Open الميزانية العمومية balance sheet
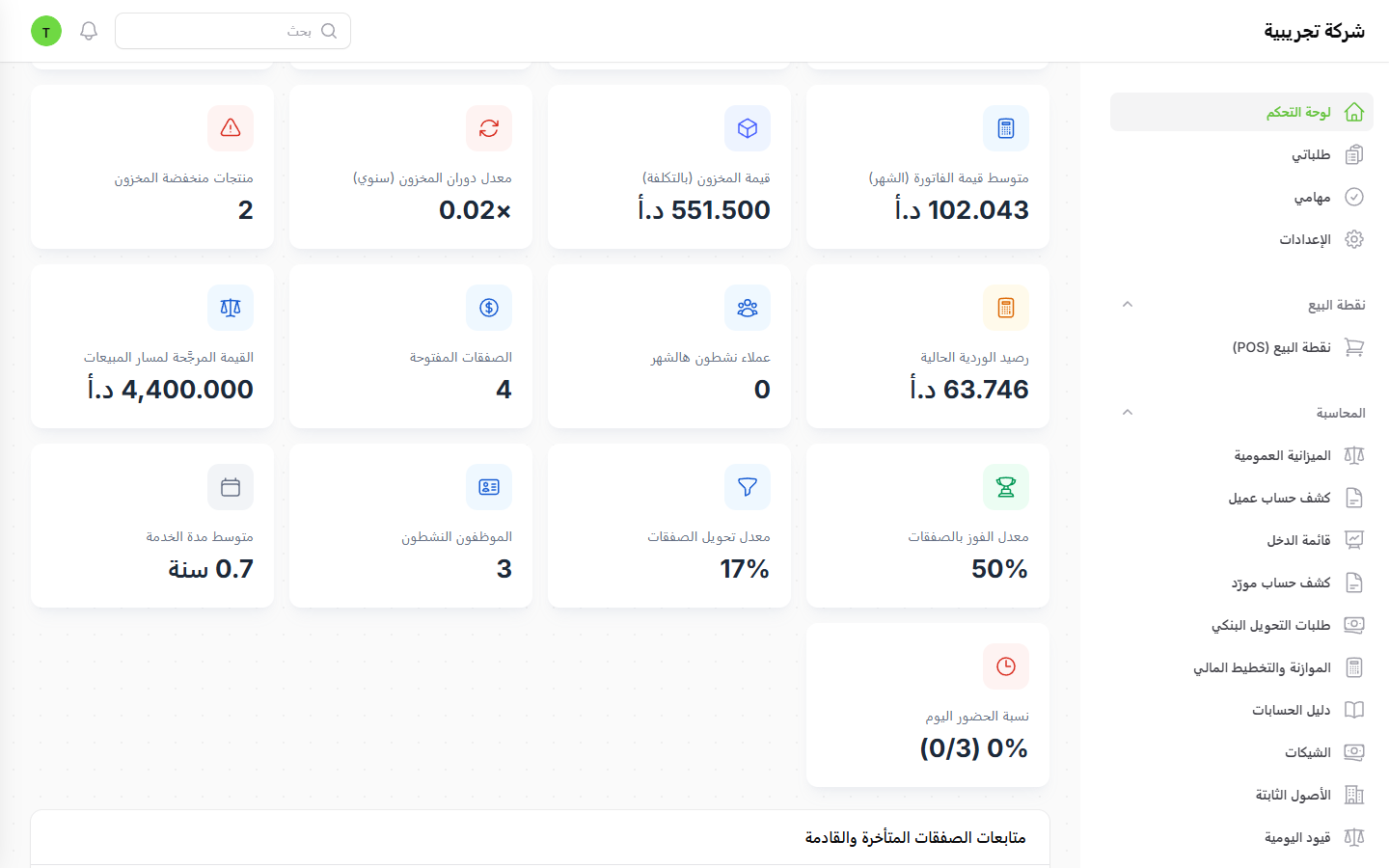This screenshot has height=868, width=1389. 1241,455
